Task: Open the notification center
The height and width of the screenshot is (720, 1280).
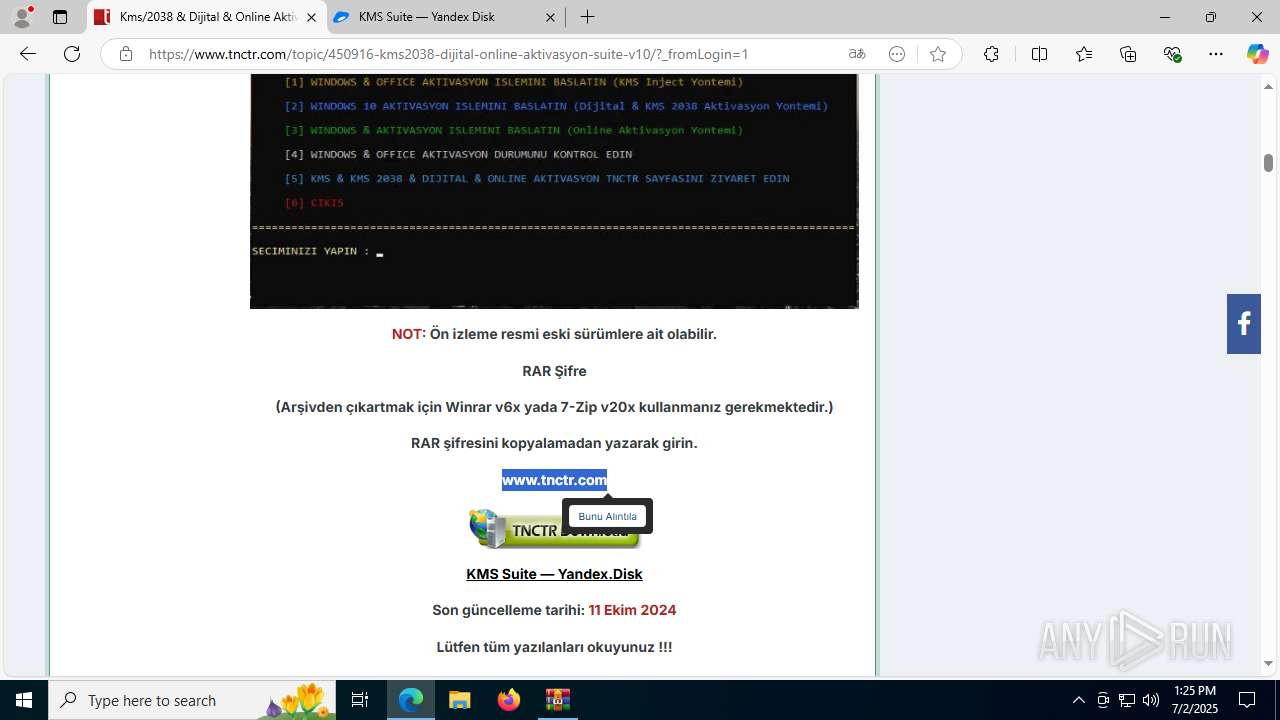Action: [x=1247, y=700]
